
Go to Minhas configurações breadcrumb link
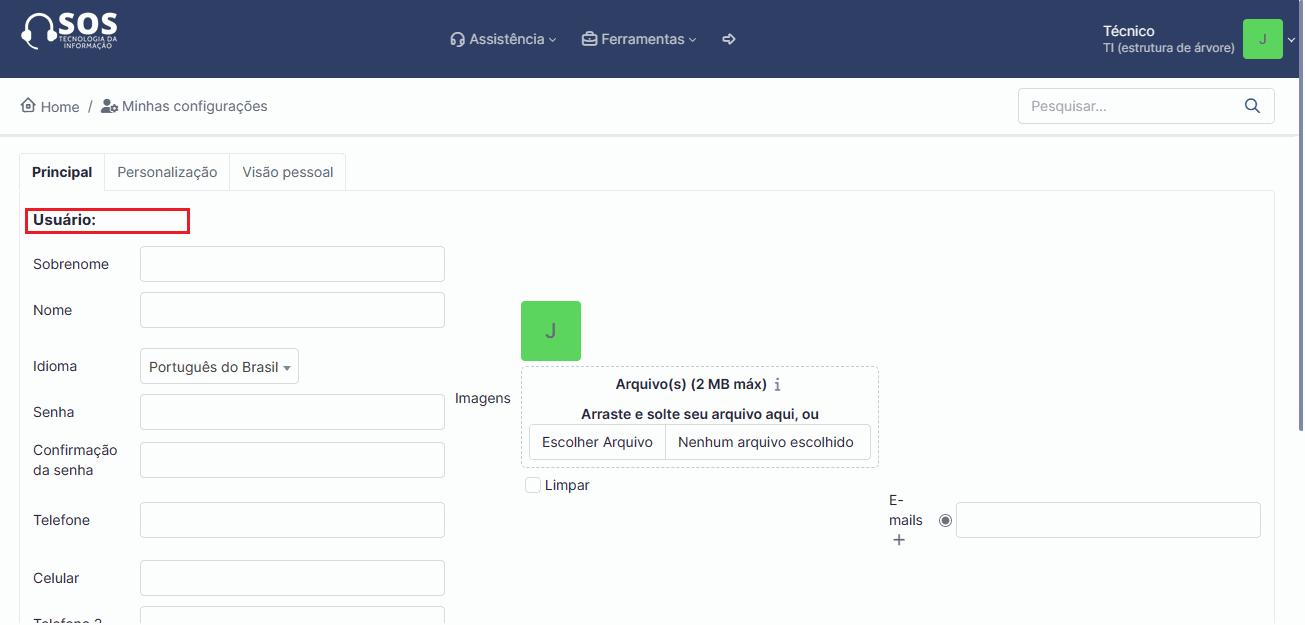(194, 106)
